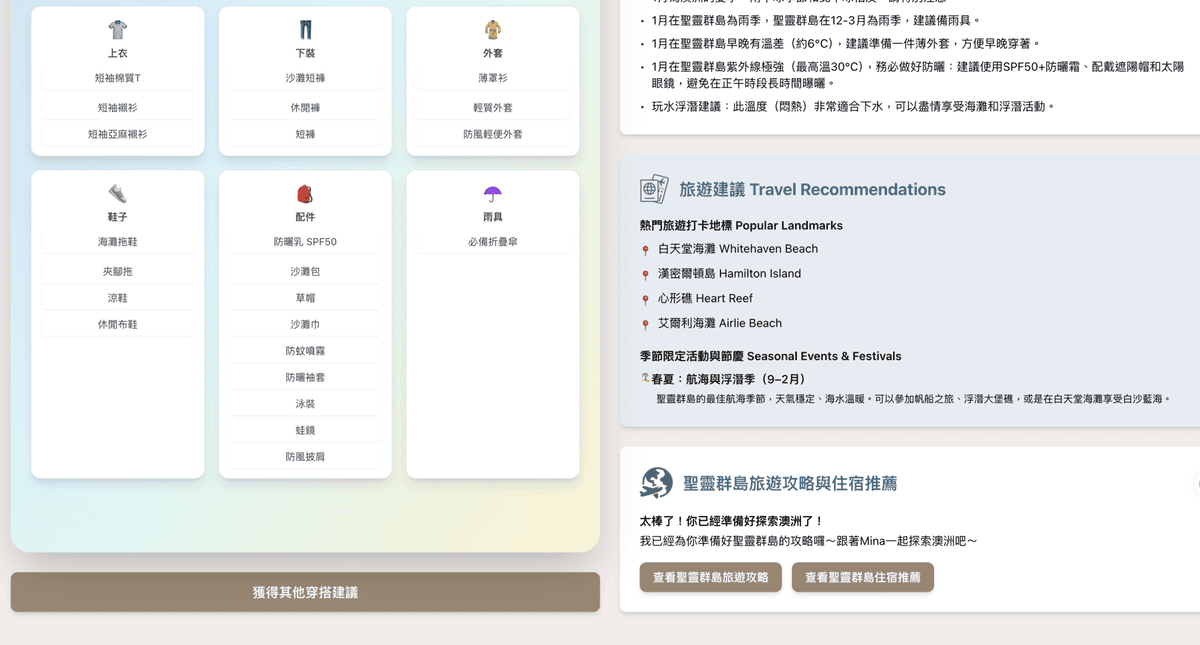
Task: Click the beach icon before 春夏：航海與浮潛季
Action: click(x=645, y=379)
